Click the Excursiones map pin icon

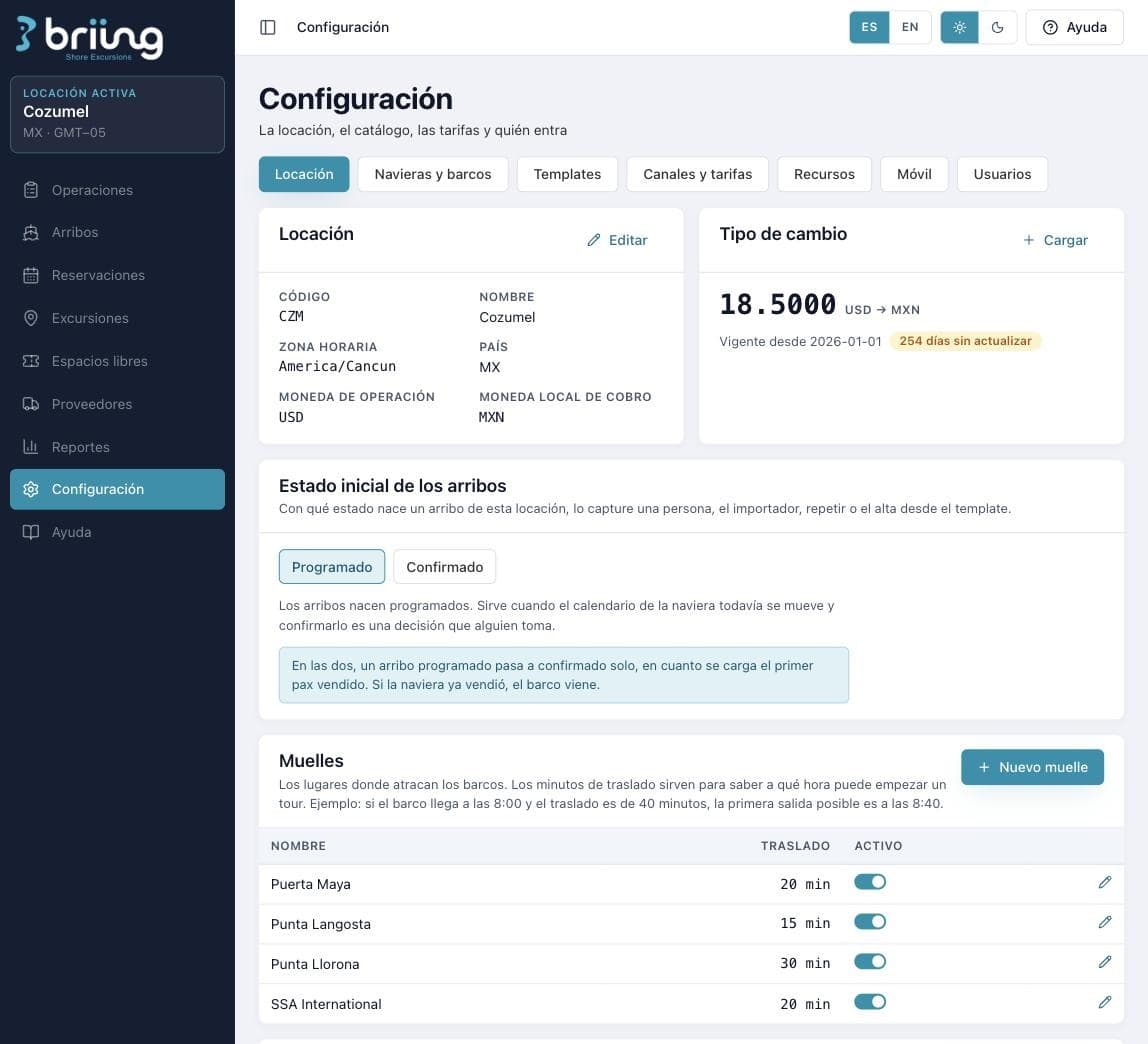tap(31, 318)
